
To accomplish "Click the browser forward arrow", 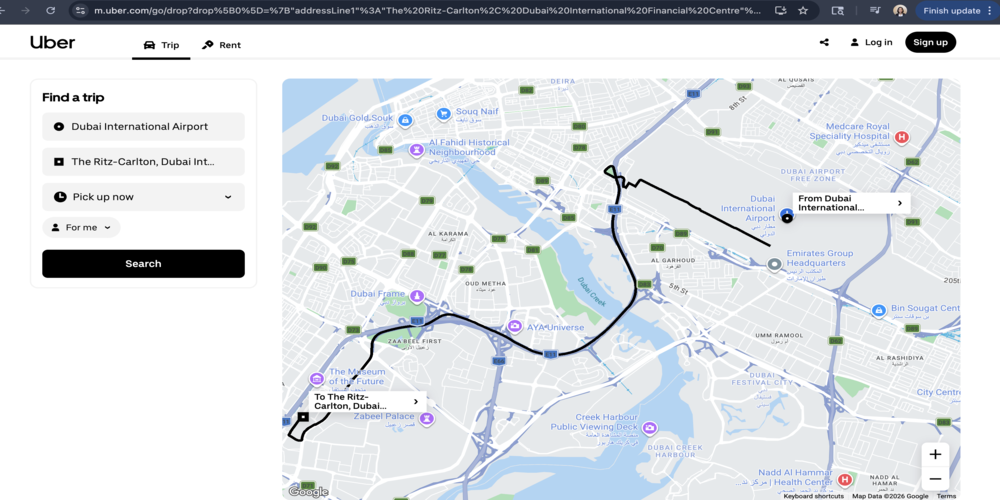I will coord(26,11).
